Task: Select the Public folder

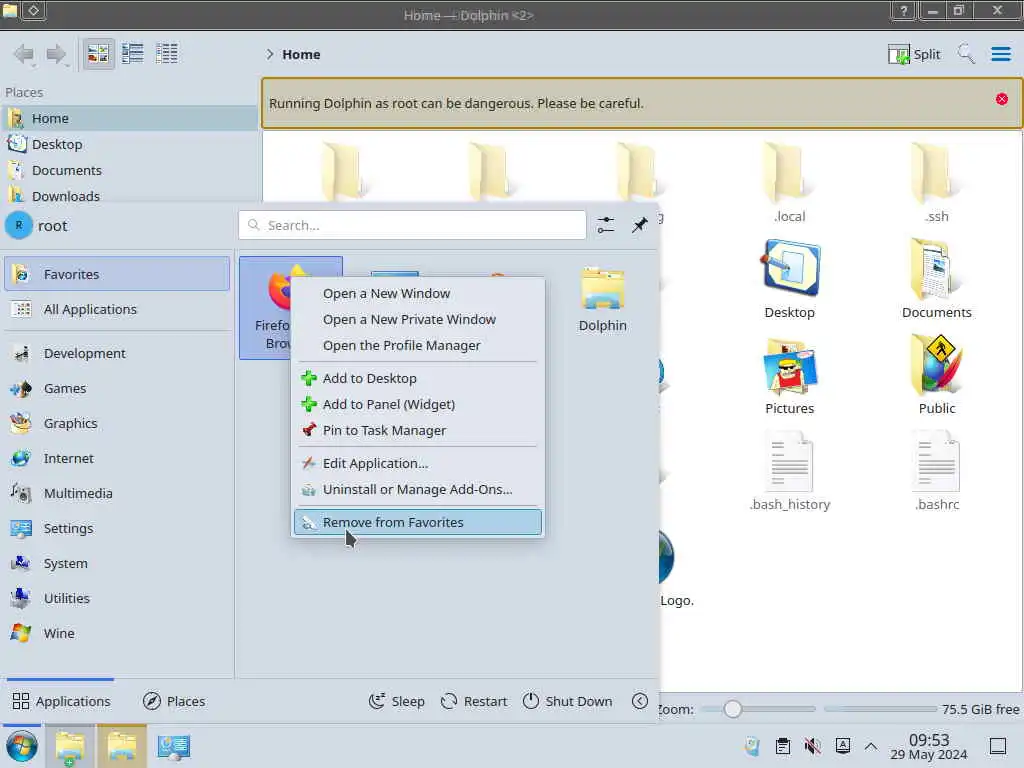Action: (x=936, y=376)
